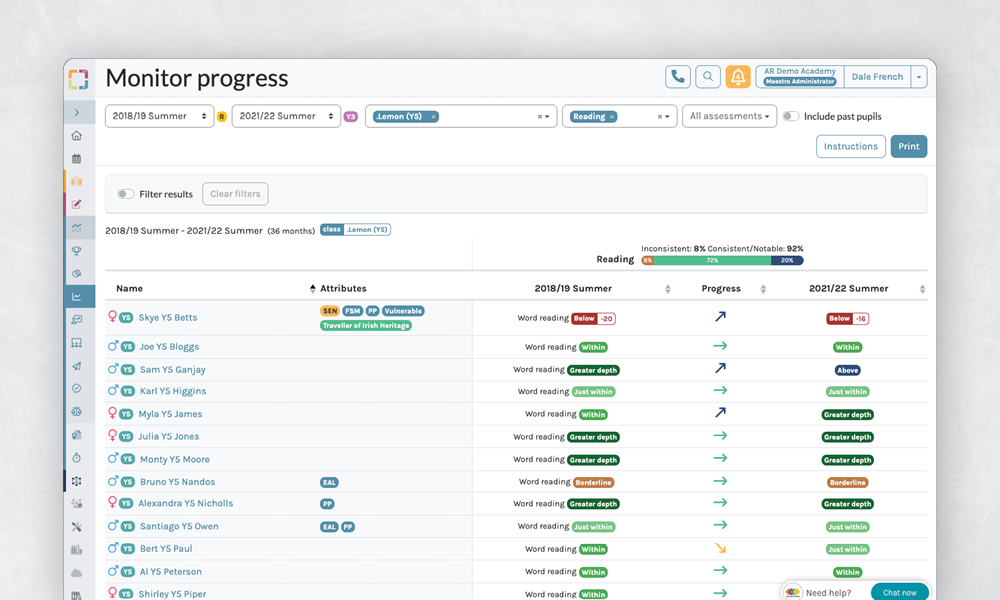
Task: Open pupil Skye Y5 Betts link
Action: click(168, 318)
